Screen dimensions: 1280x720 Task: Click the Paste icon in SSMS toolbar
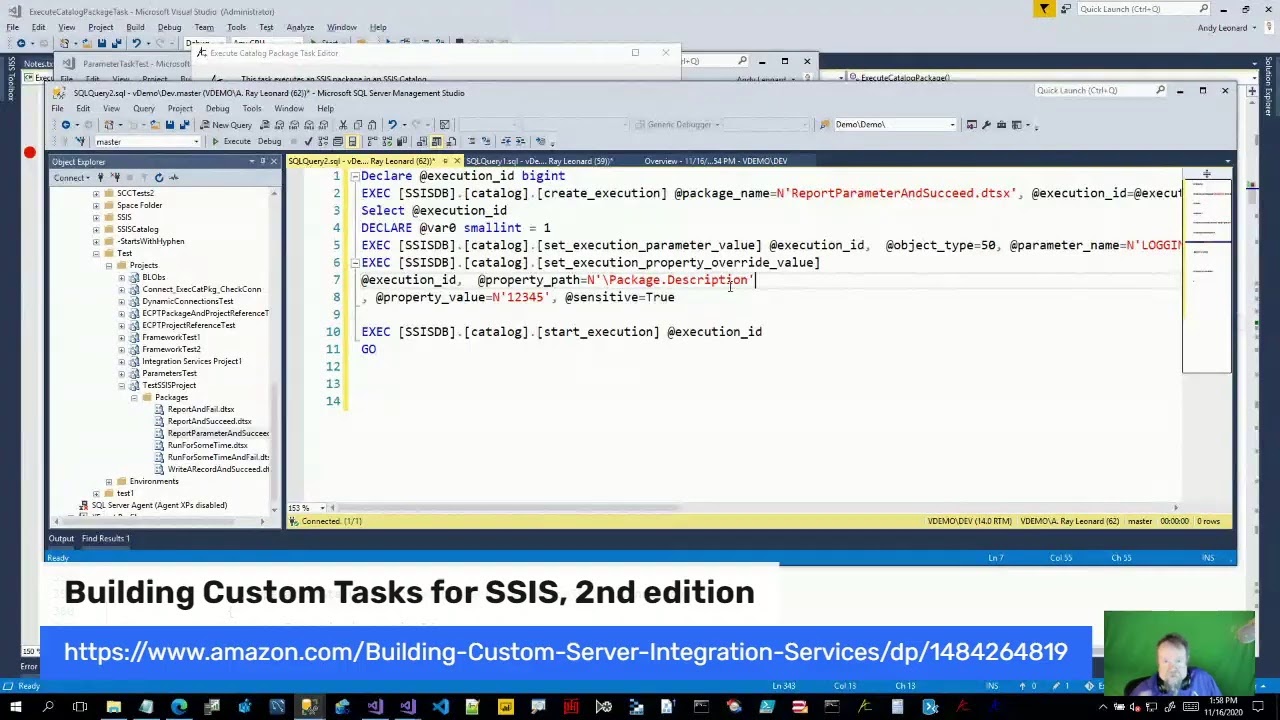coord(371,125)
